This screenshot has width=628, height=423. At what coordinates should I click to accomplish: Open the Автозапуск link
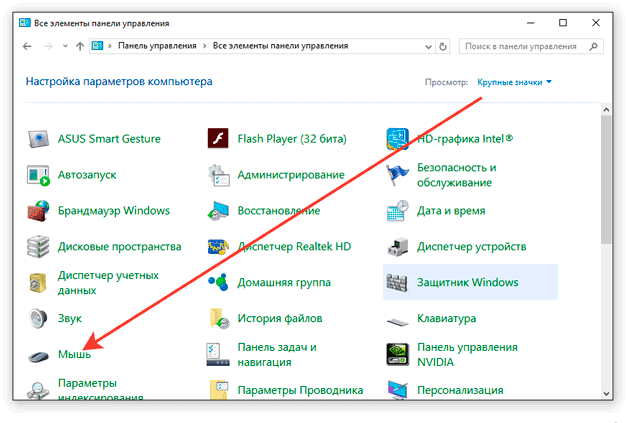pyautogui.click(x=87, y=175)
